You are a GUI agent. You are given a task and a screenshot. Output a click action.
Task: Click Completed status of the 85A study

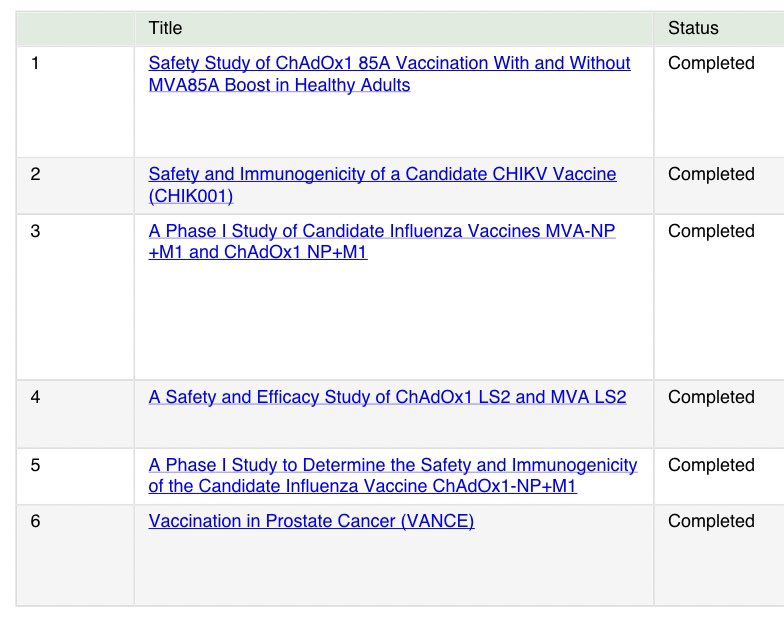(711, 63)
